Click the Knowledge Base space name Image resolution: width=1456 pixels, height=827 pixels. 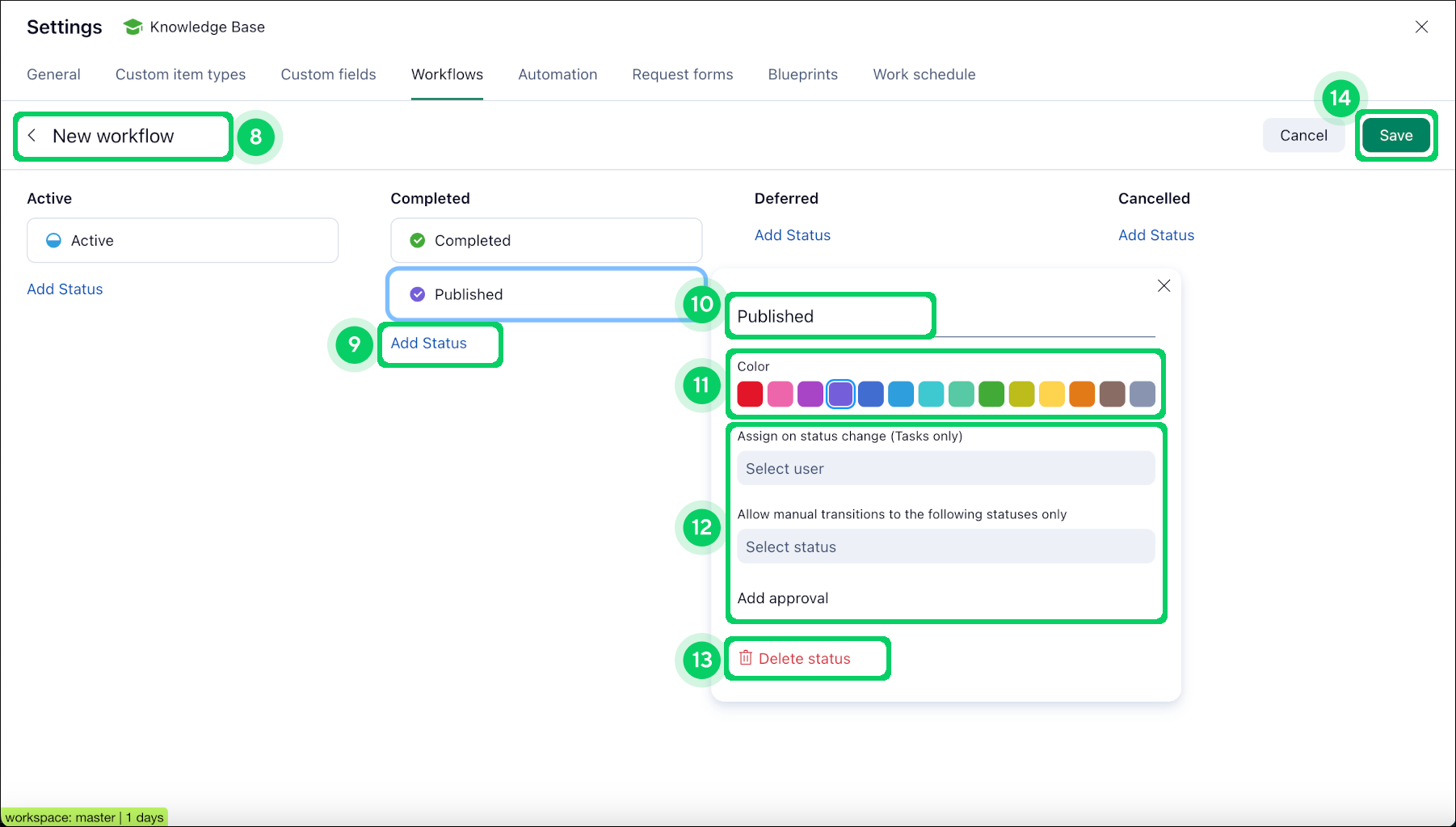click(207, 27)
